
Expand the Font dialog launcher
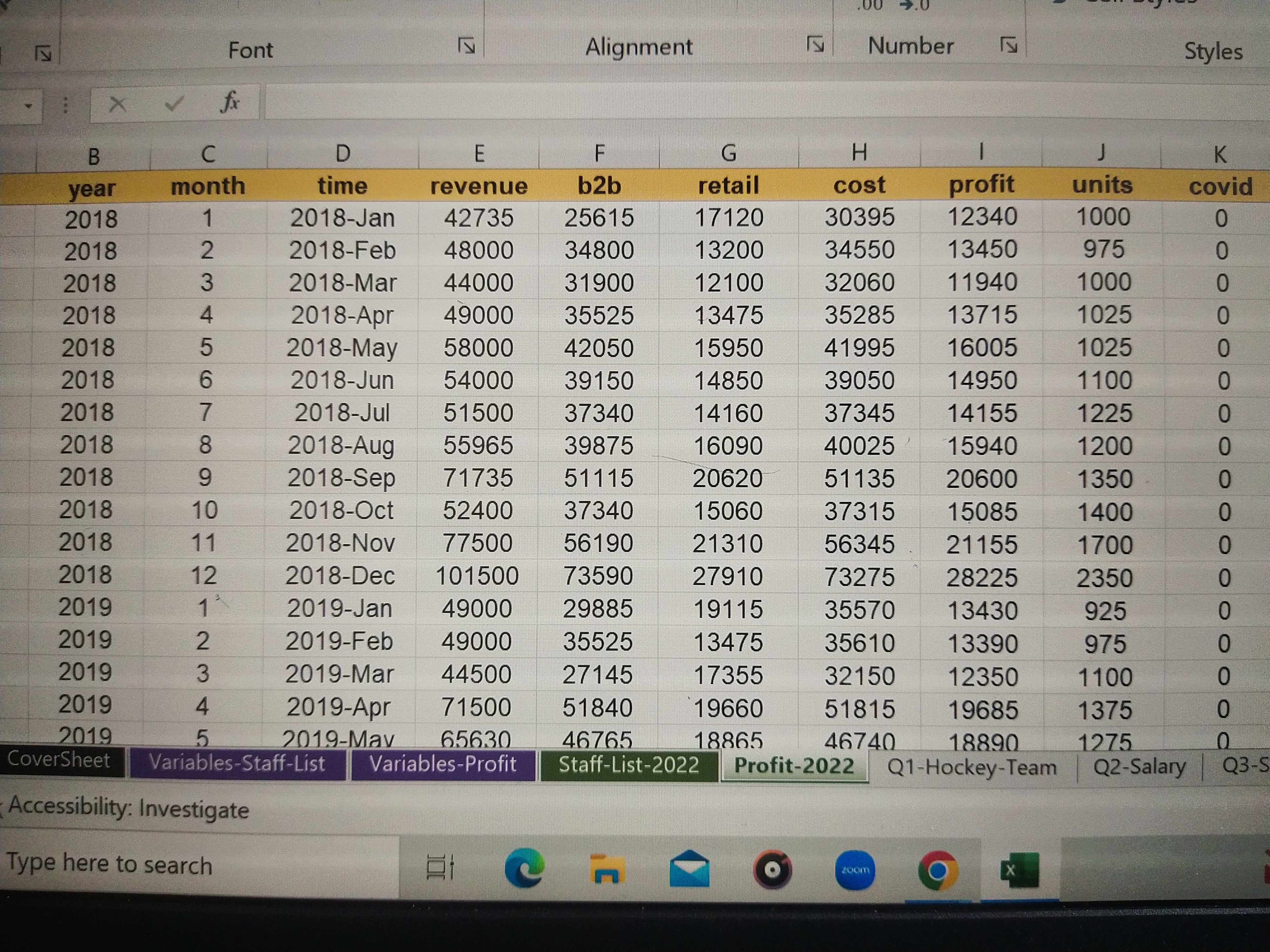pyautogui.click(x=467, y=45)
